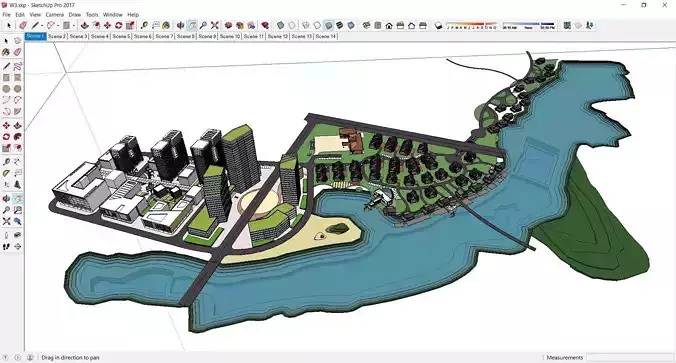Open the Camera menu
The image size is (676, 363).
(54, 15)
